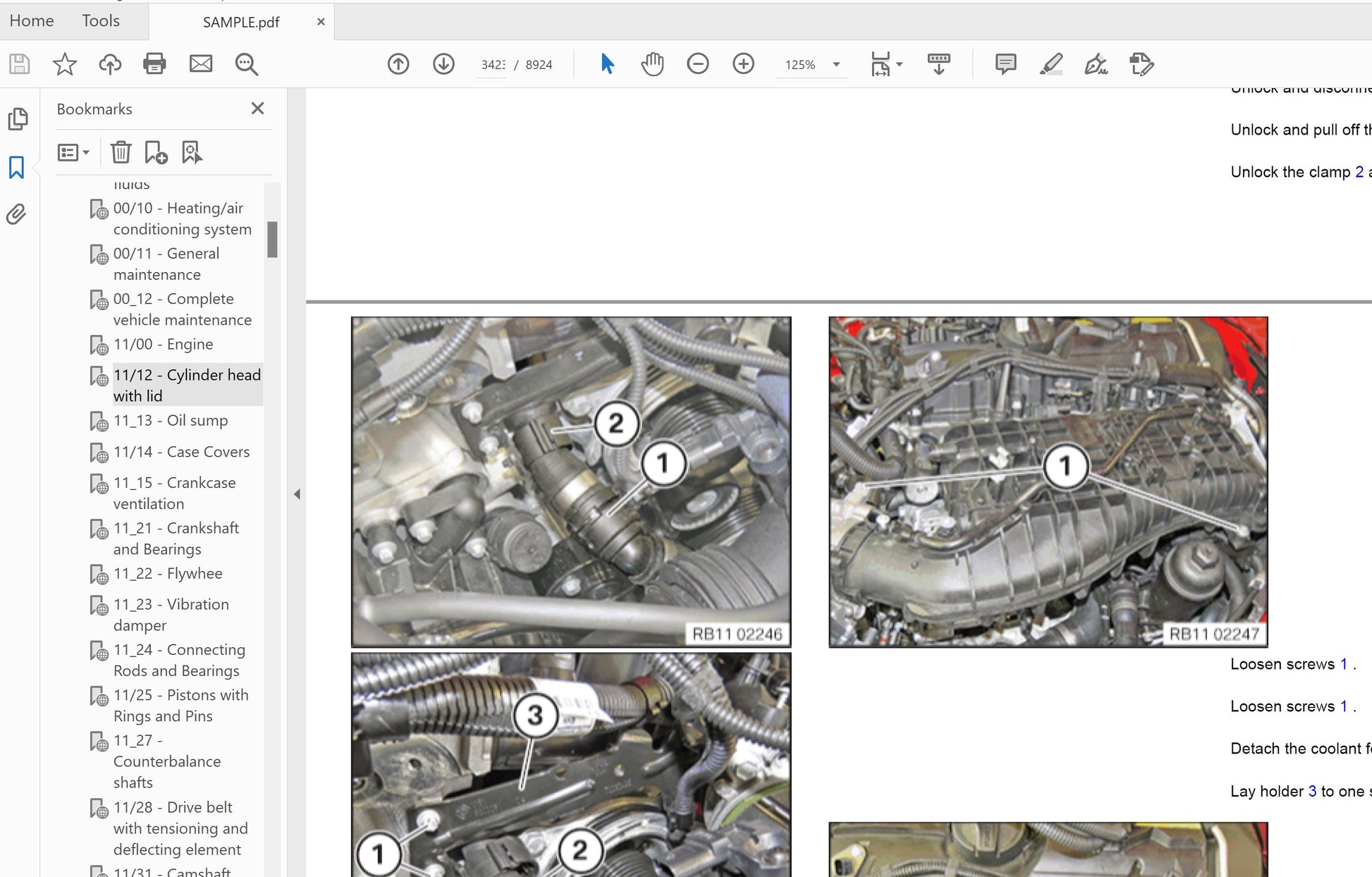Open bookmark '11_13 - Oil sump'

(171, 420)
